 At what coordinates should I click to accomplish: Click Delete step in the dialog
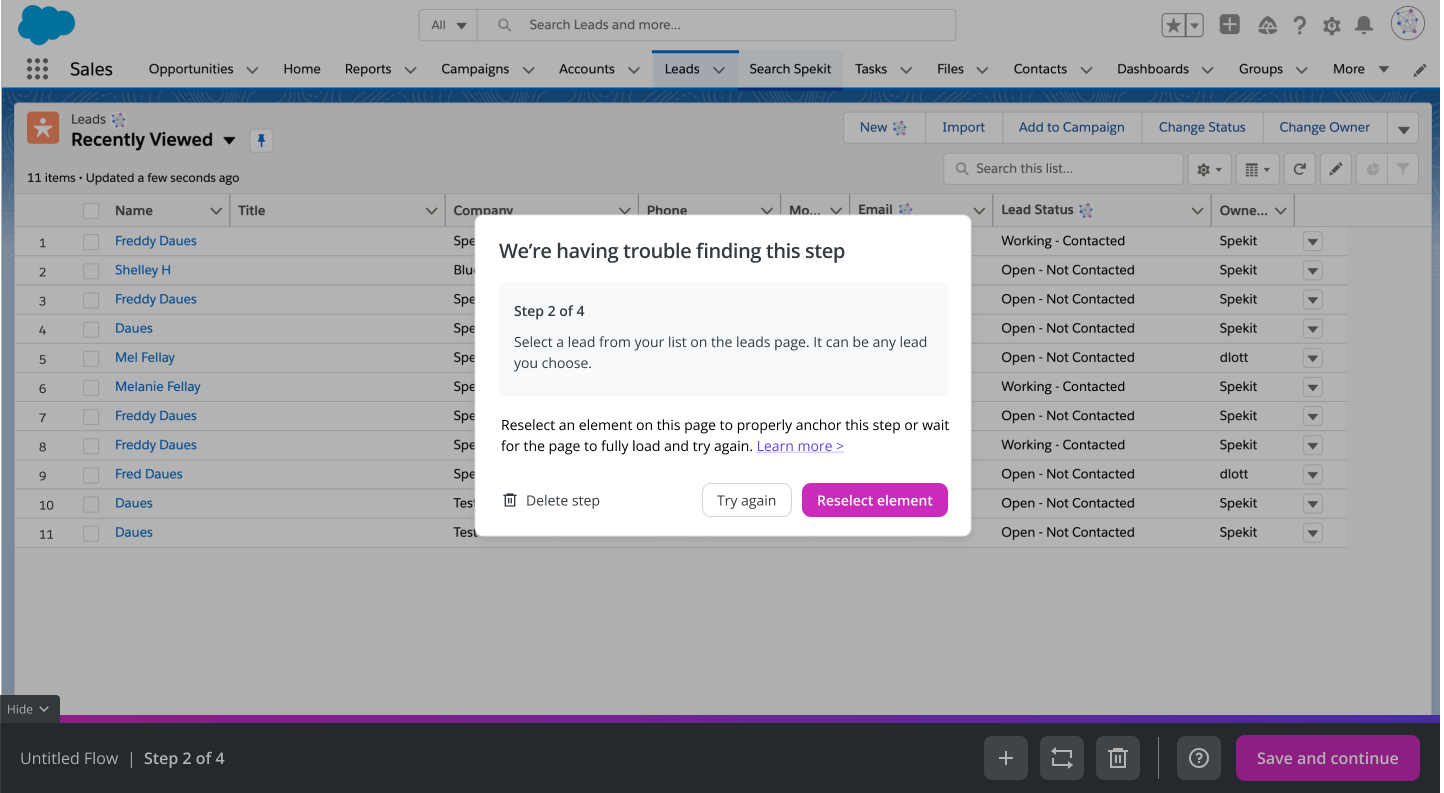point(551,501)
